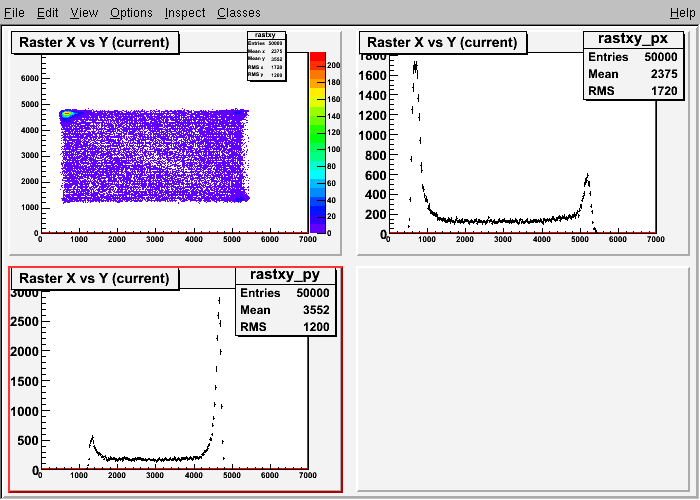Click Entries 50000 in rastxy_px stats
Image resolution: width=700 pixels, height=500 pixels.
[633, 57]
